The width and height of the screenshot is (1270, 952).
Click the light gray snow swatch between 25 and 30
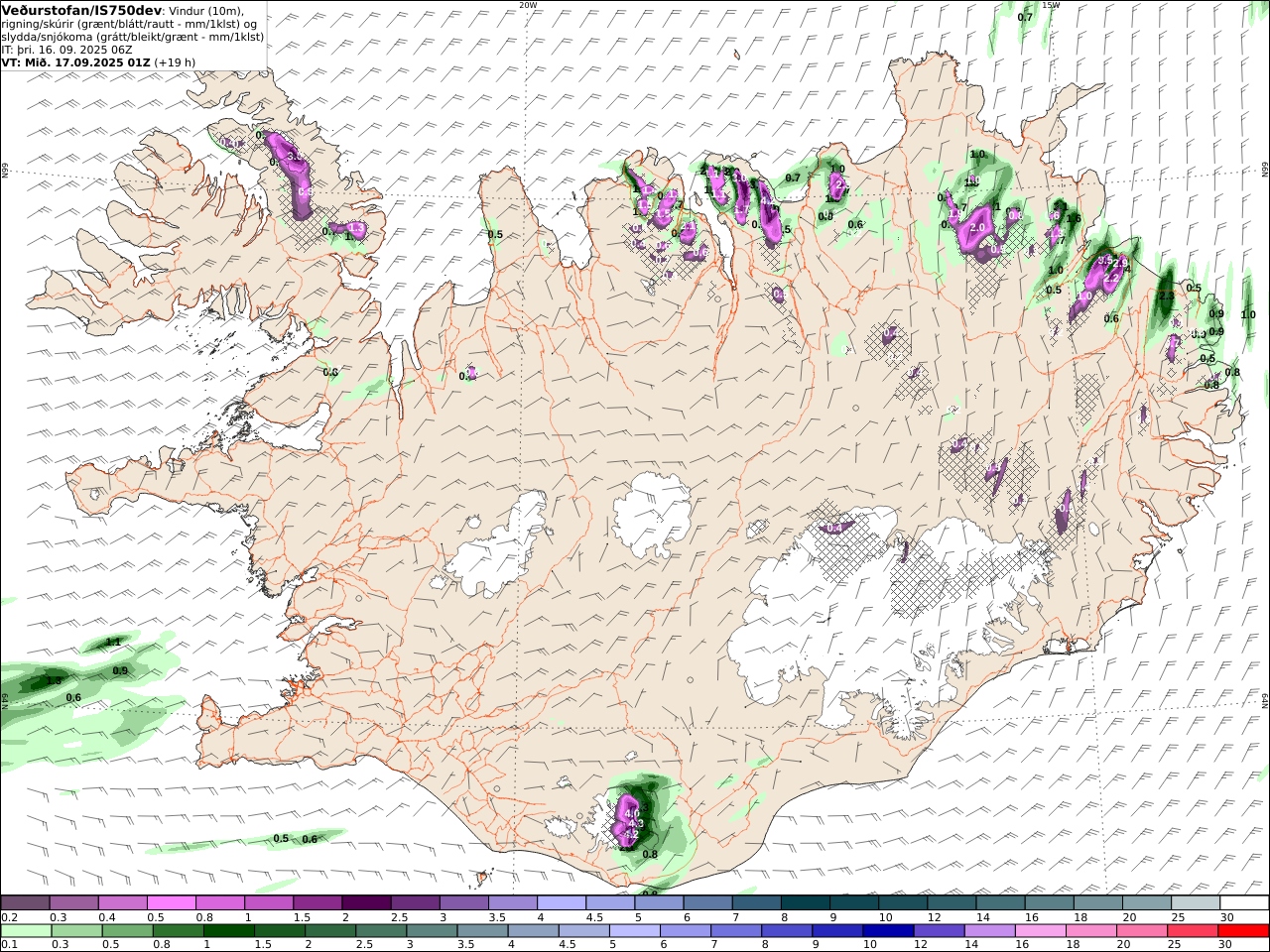[1196, 902]
